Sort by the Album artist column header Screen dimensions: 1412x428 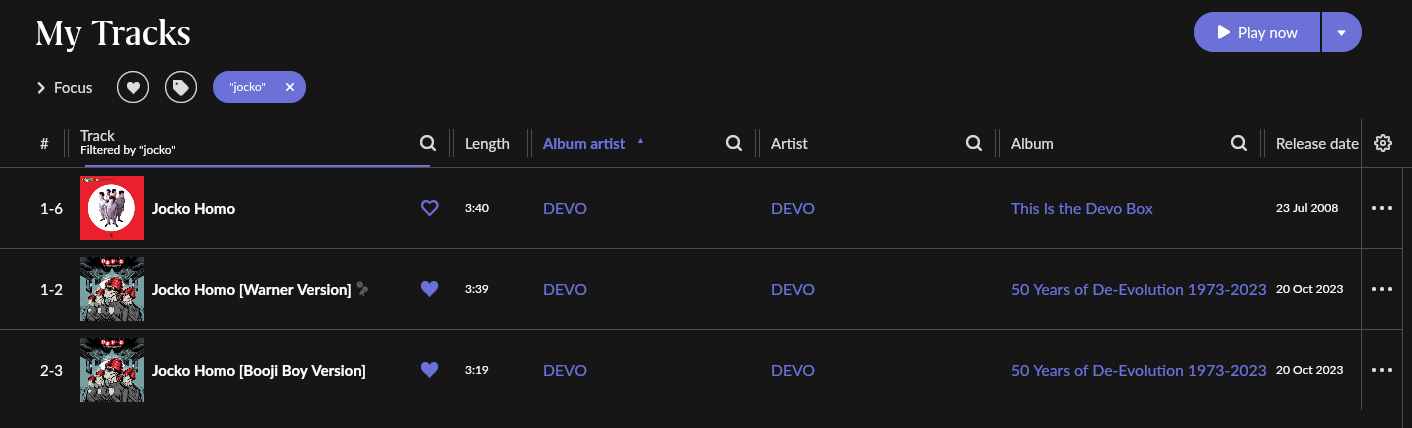pos(584,143)
